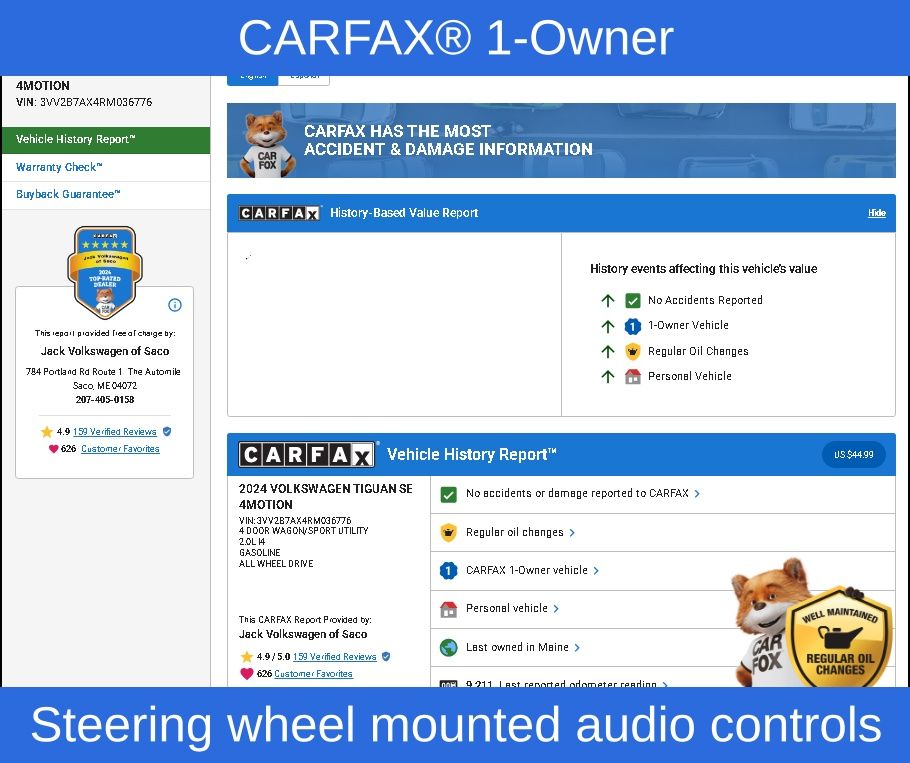Click the green checkmark beside No Accidents Reported
The image size is (910, 763).
(x=633, y=301)
